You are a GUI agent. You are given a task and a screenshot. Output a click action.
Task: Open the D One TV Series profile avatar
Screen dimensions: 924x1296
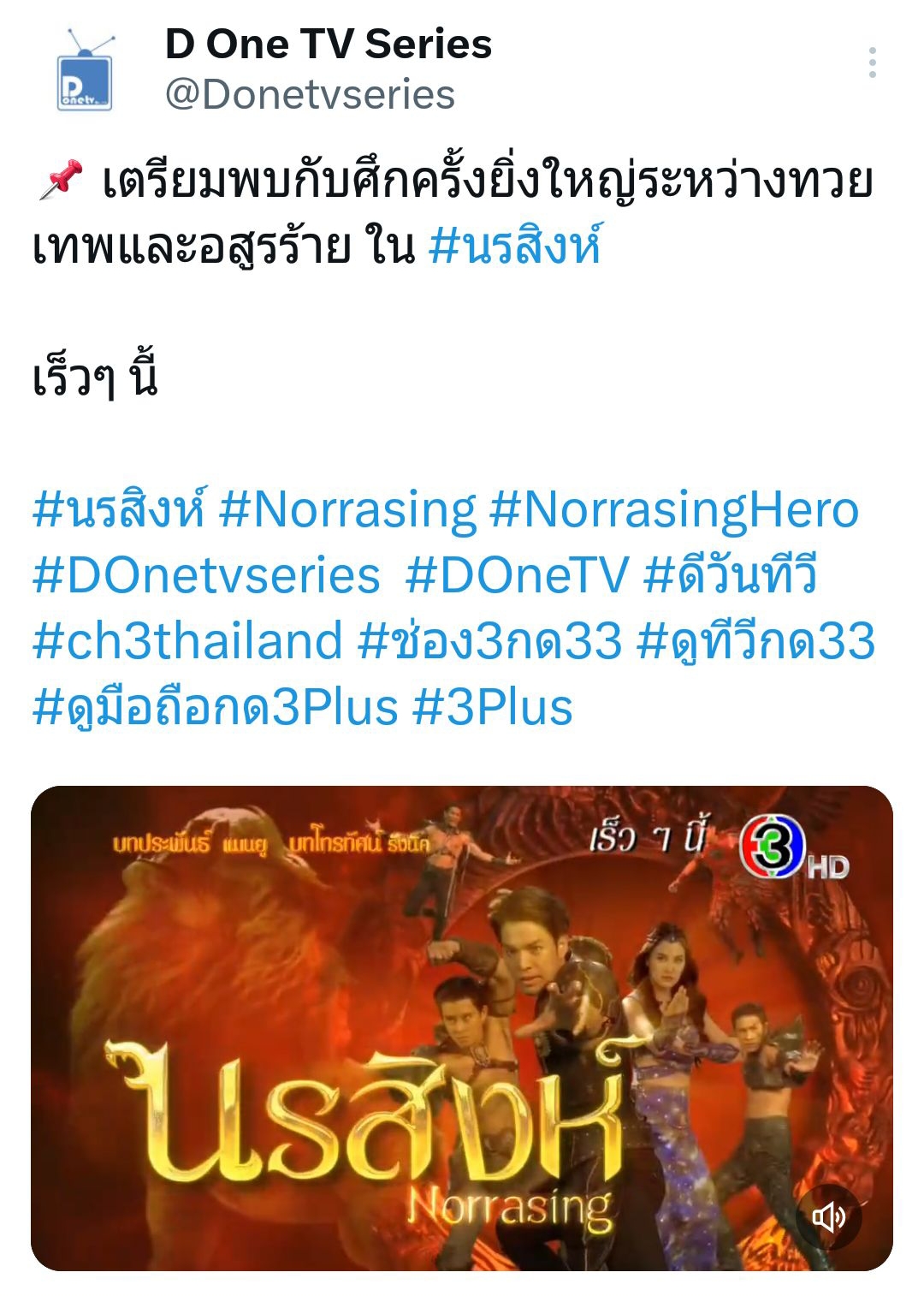85,70
